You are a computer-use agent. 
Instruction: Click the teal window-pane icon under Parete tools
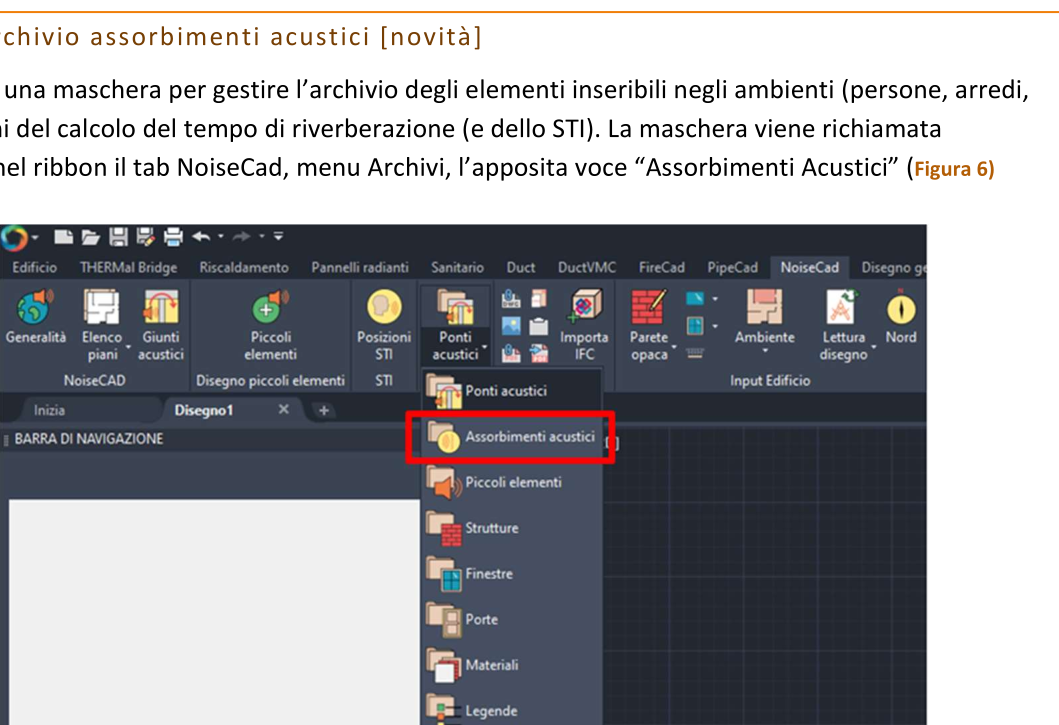coord(694,326)
